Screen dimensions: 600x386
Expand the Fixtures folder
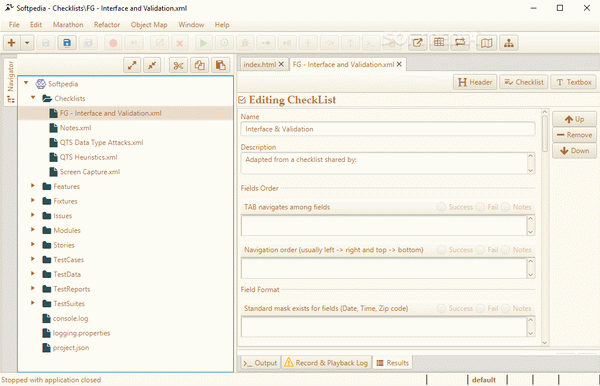click(33, 200)
